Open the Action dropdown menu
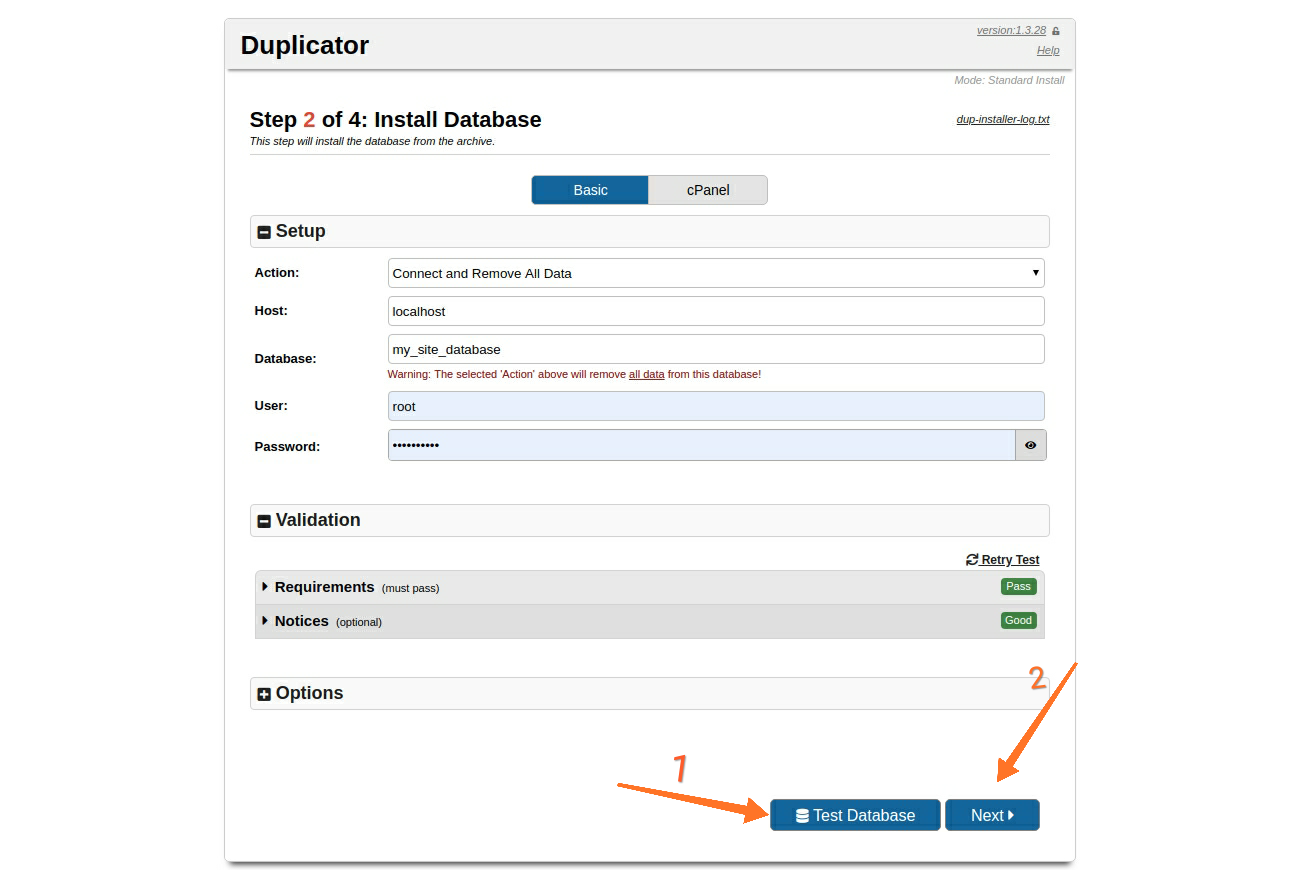Screen dimensions: 1299x870 coord(716,273)
